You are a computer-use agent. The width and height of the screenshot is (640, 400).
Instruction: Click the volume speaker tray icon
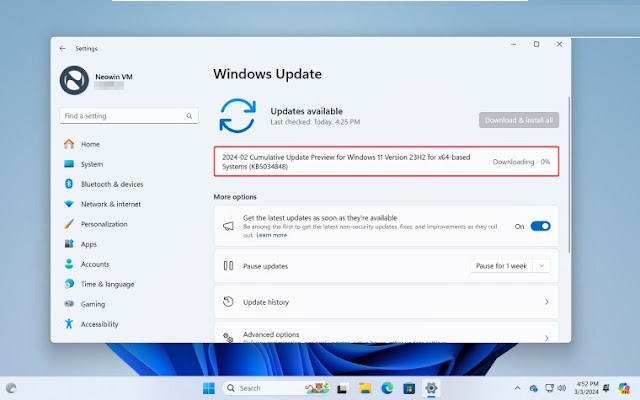[562, 388]
